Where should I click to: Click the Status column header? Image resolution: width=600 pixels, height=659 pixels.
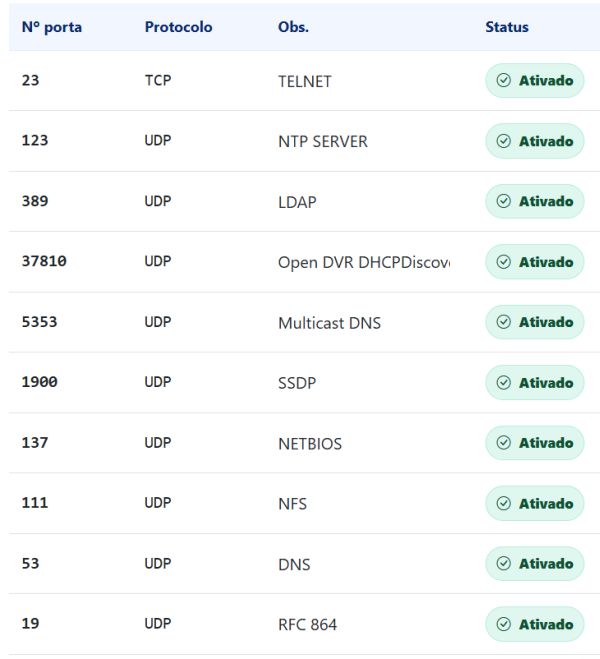pos(507,27)
